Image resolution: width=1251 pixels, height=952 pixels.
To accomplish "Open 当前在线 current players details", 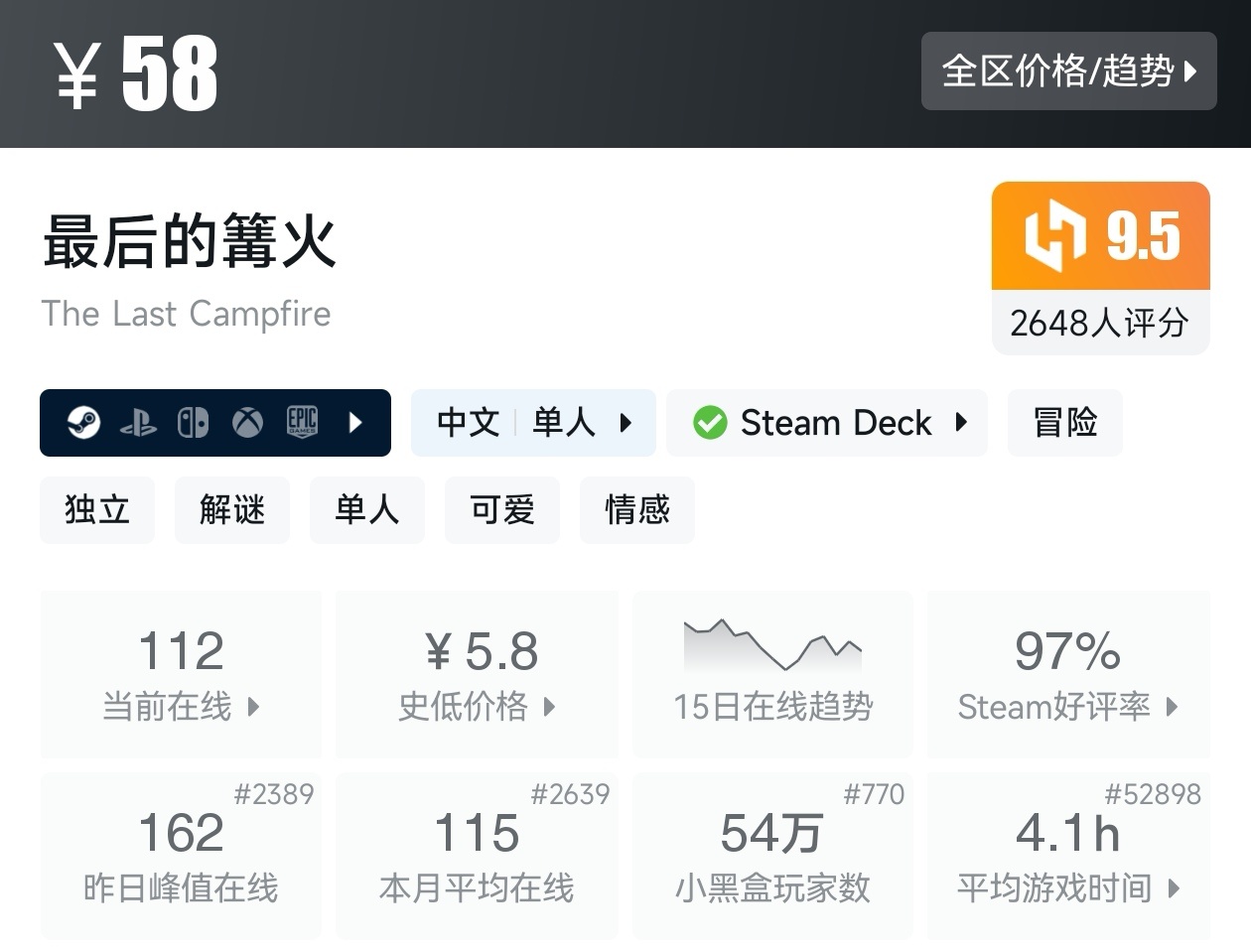I will click(x=181, y=675).
